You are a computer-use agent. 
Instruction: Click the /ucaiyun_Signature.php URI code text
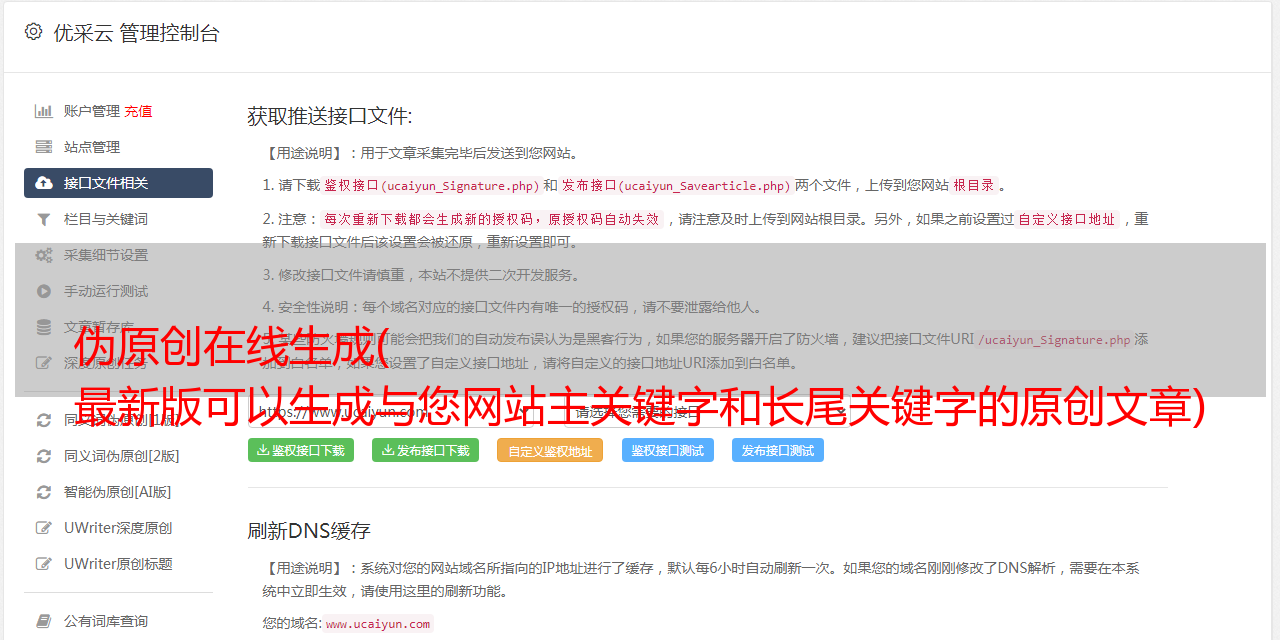point(1054,339)
